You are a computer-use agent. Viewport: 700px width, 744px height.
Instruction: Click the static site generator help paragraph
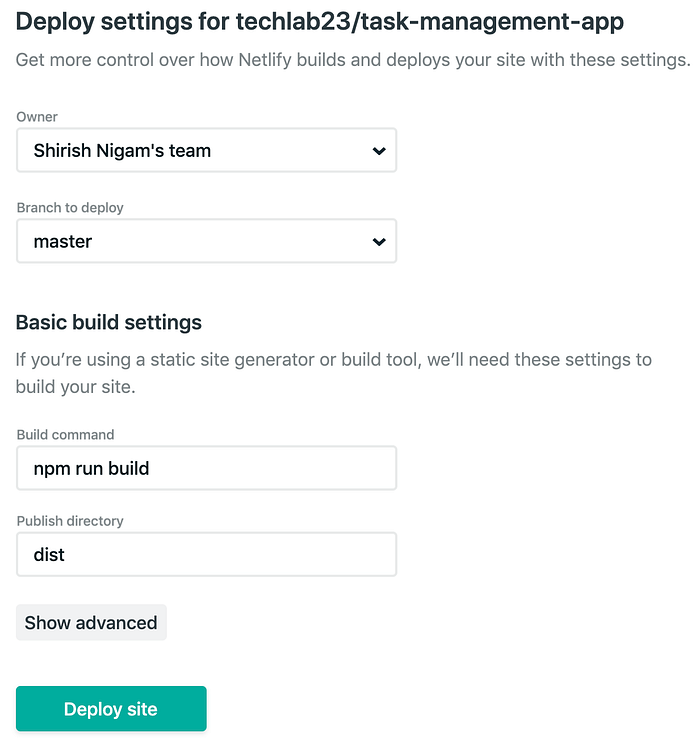pyautogui.click(x=333, y=372)
